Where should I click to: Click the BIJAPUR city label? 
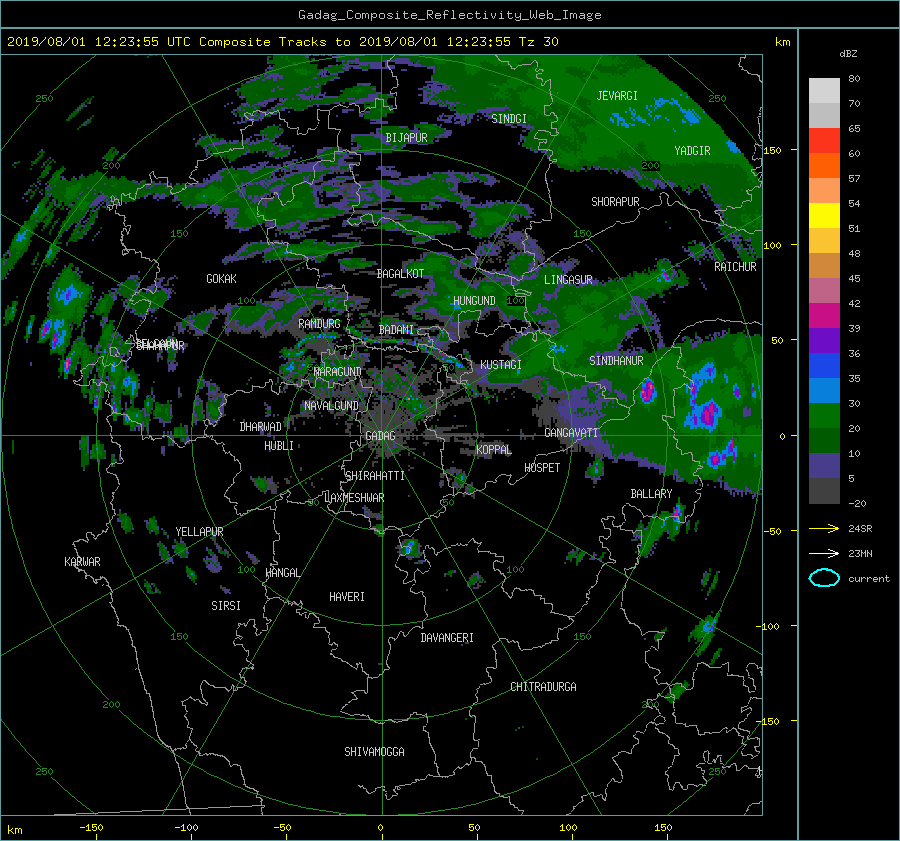pos(406,138)
